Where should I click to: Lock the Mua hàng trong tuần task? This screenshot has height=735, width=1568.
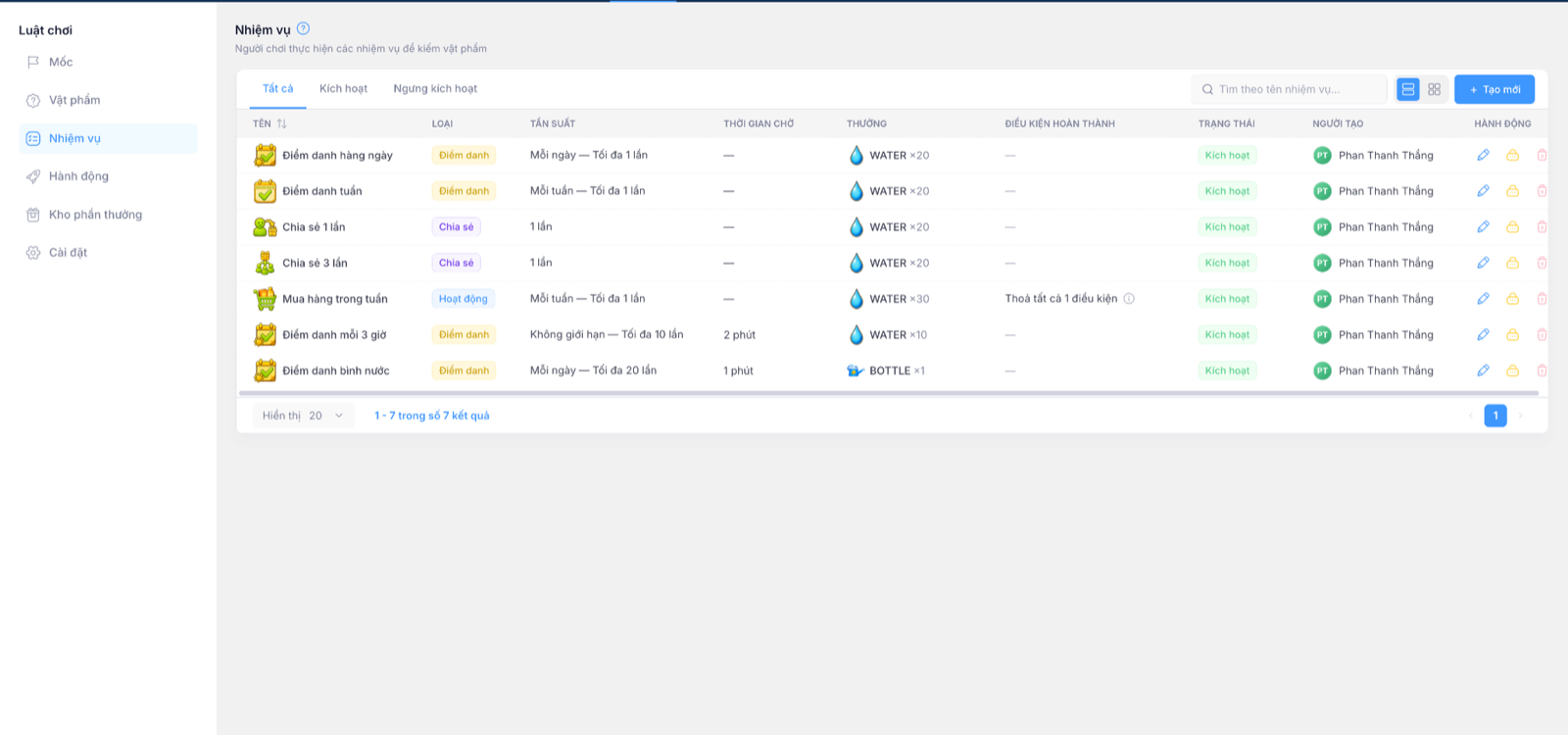click(x=1512, y=299)
